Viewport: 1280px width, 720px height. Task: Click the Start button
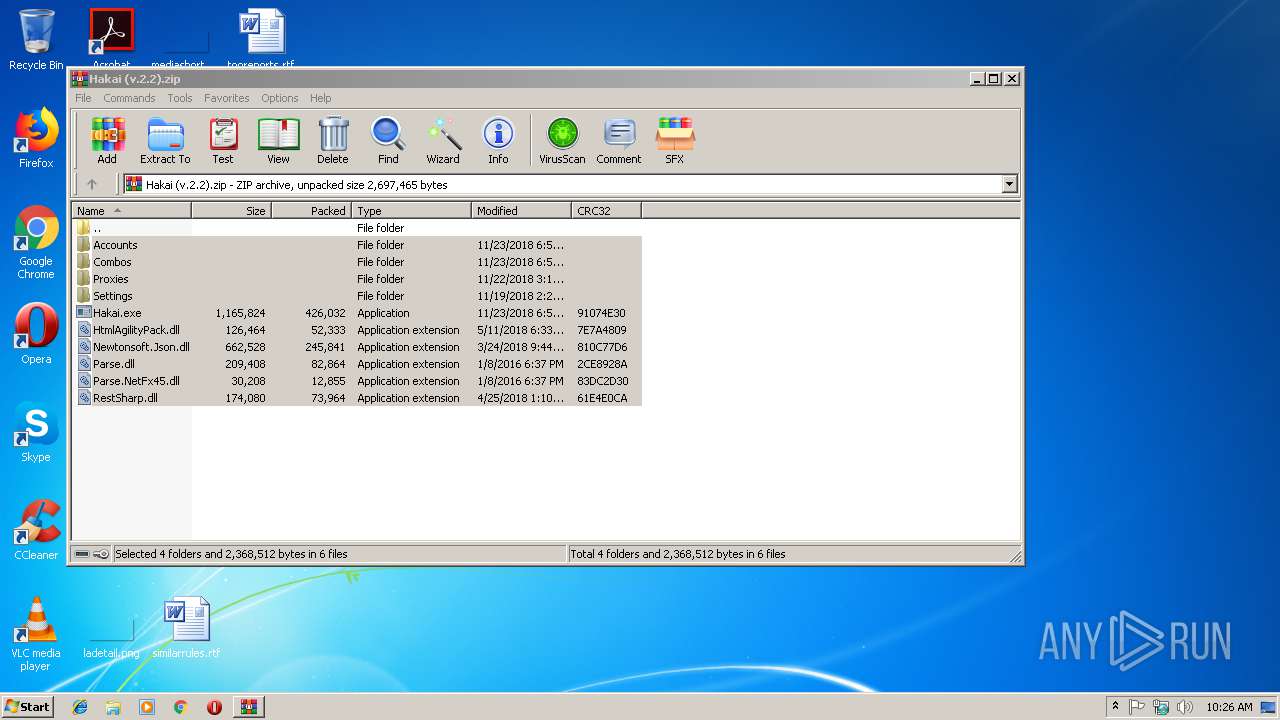27,706
